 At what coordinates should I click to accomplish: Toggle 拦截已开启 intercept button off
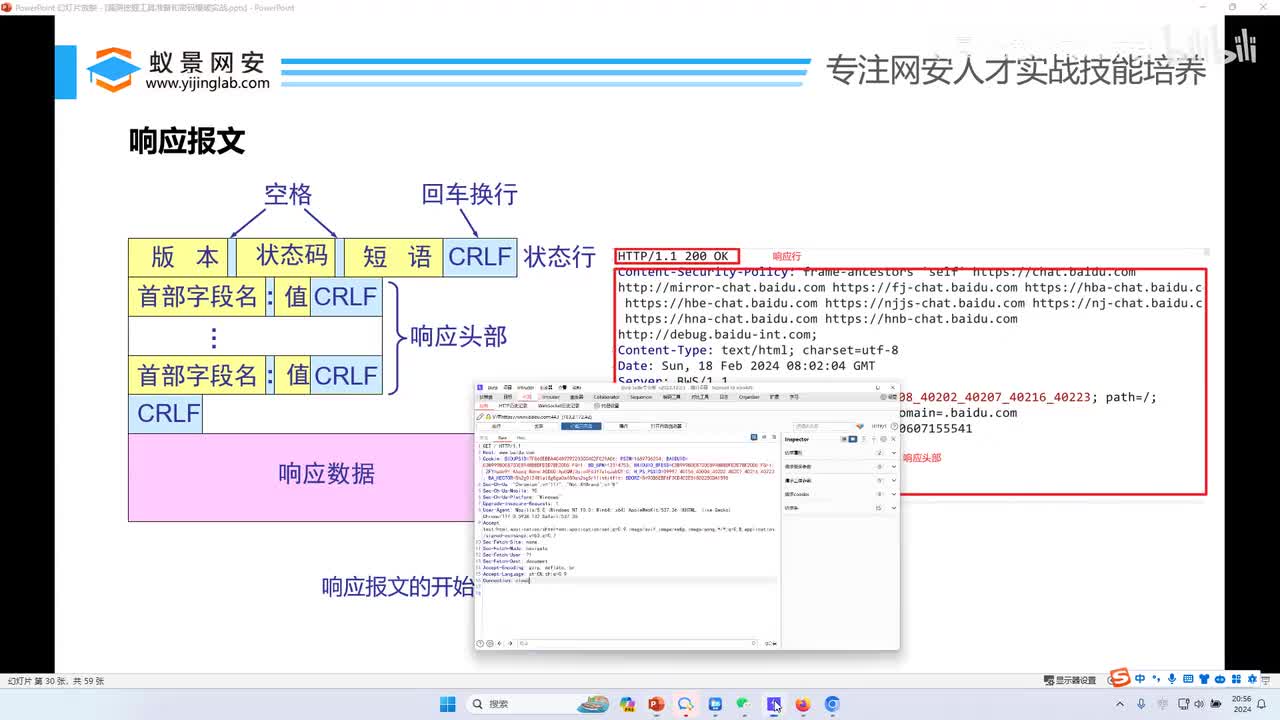[581, 426]
